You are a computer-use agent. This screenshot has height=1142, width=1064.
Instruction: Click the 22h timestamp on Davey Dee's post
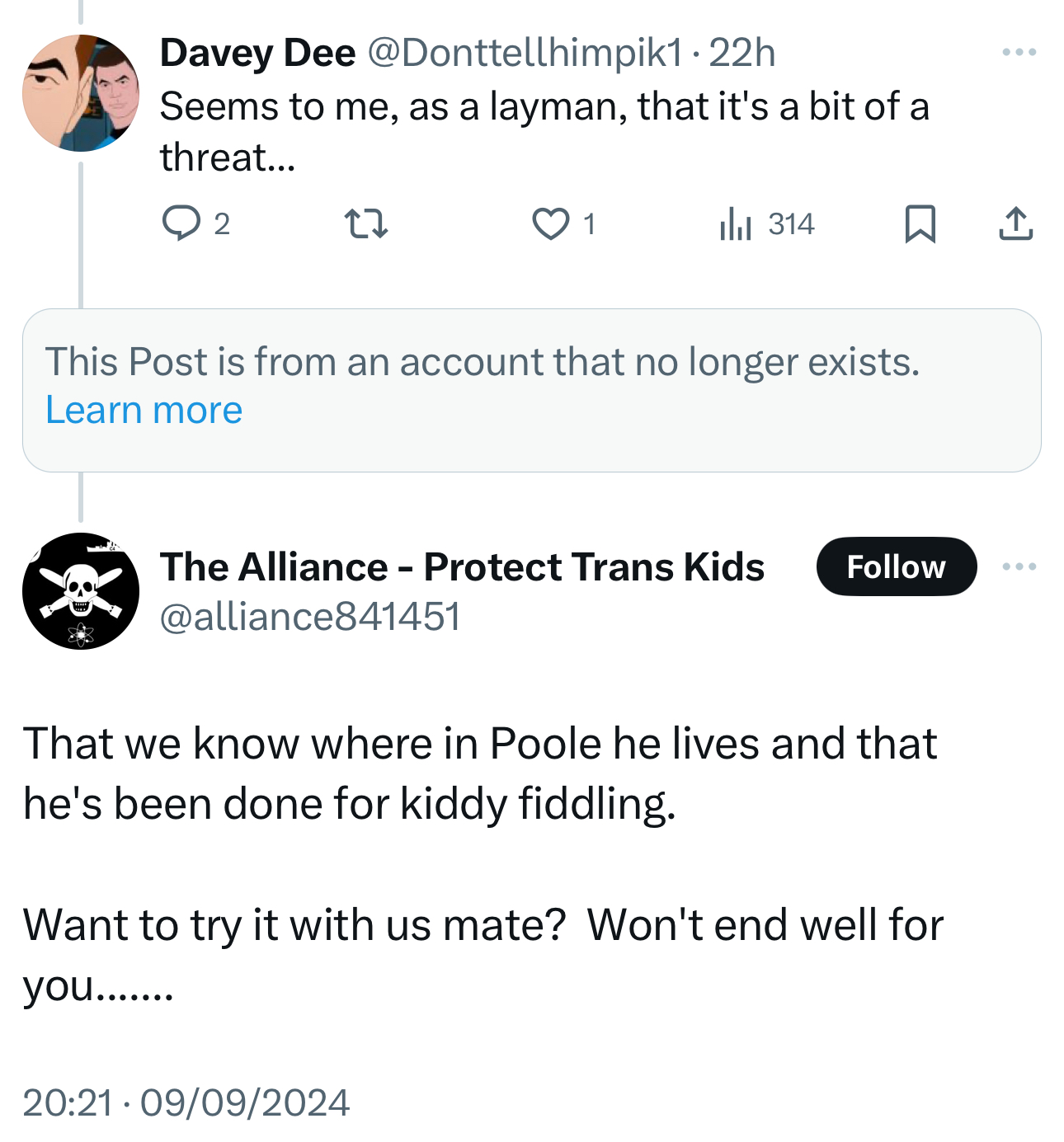[742, 53]
